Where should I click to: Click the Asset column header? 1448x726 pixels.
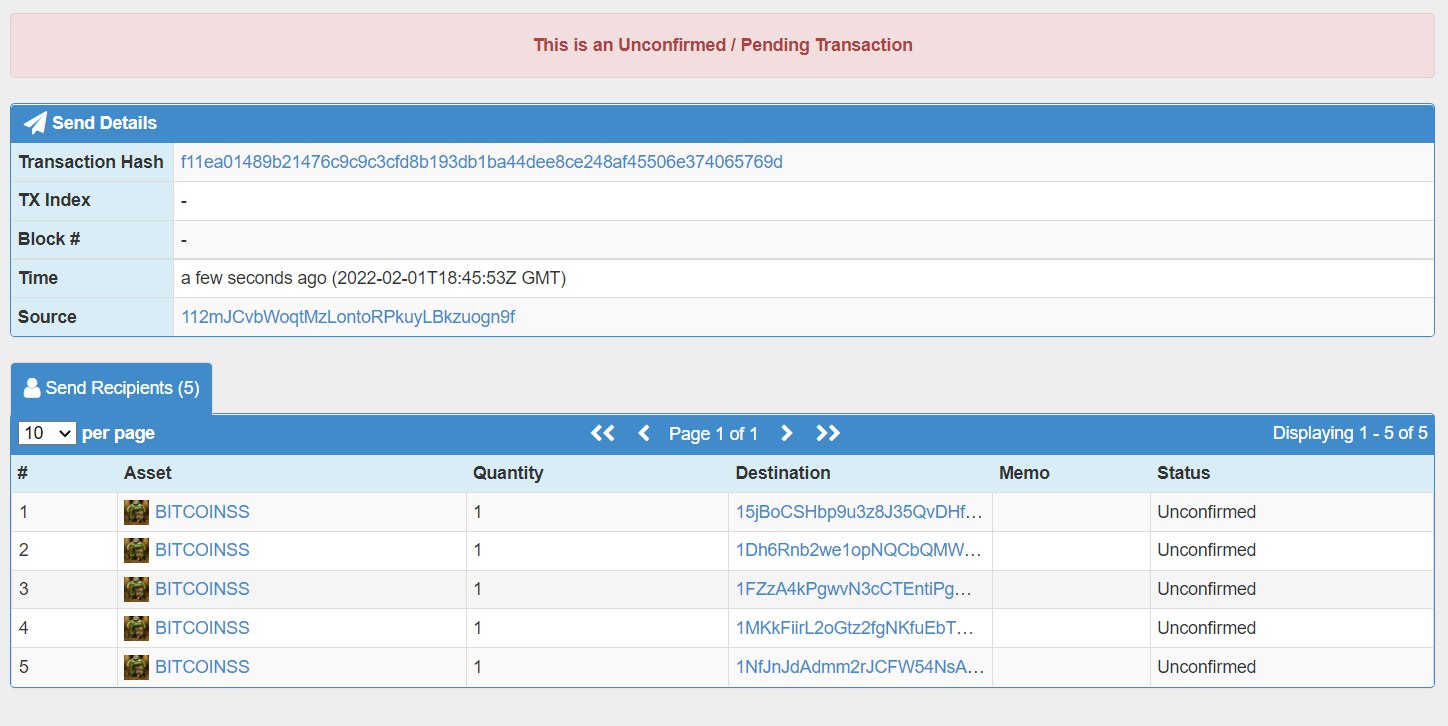148,473
